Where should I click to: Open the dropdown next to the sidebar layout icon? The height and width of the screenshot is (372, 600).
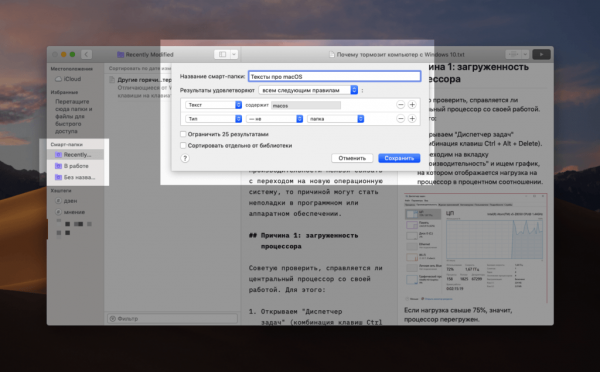(234, 54)
